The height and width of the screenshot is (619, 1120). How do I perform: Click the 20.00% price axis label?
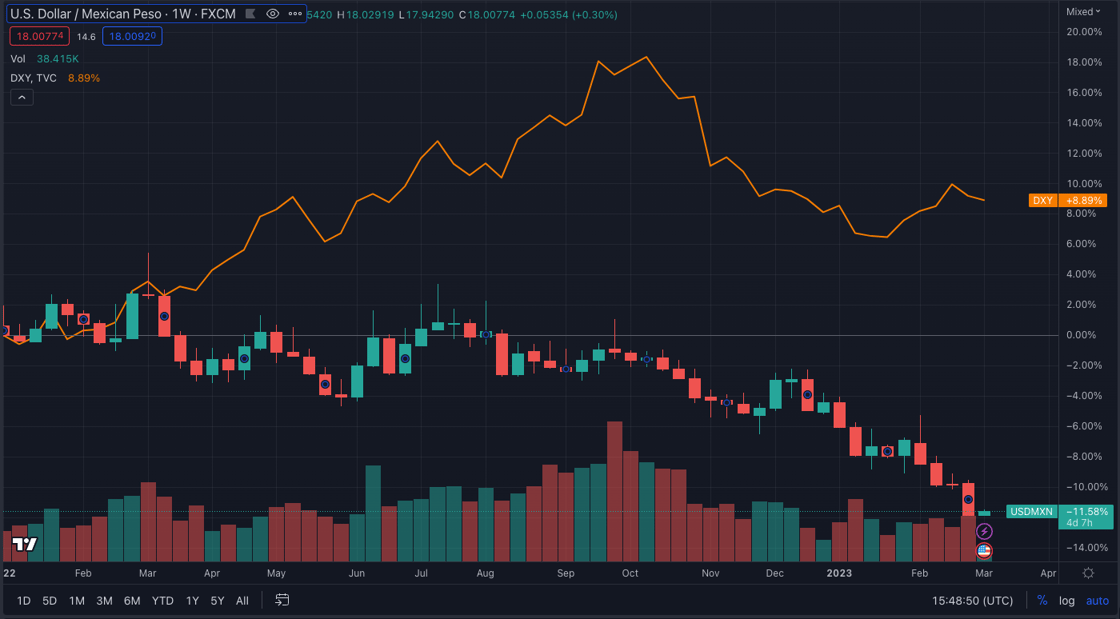(x=1084, y=32)
